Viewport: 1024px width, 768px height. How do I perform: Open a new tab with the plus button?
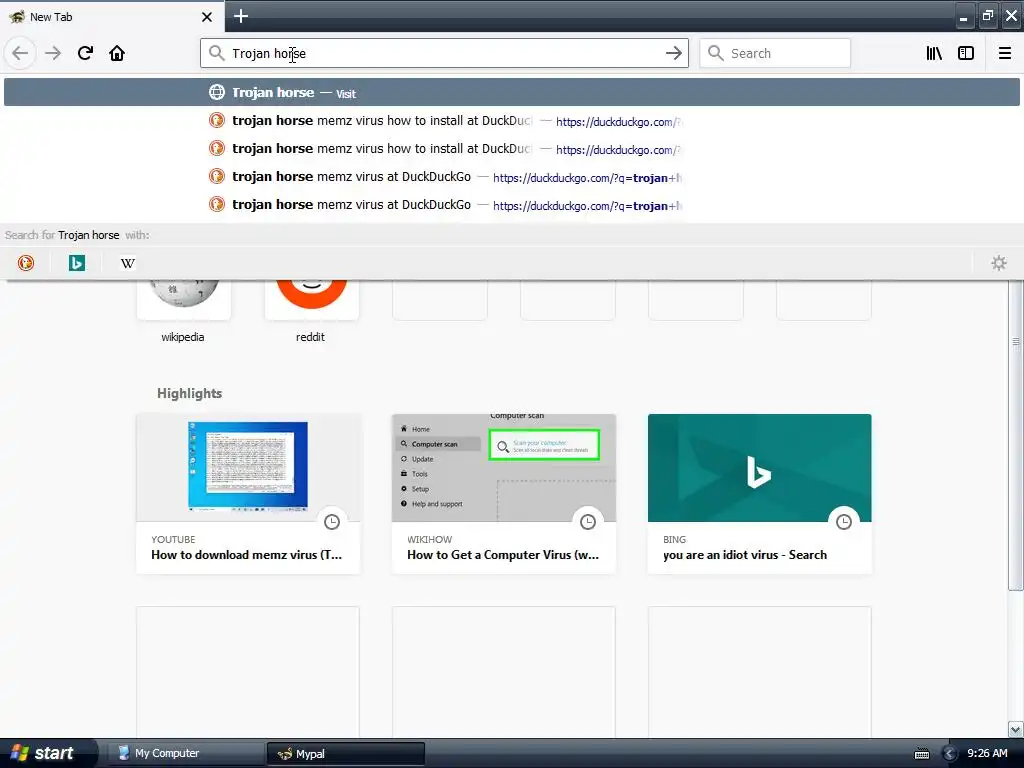pos(240,16)
